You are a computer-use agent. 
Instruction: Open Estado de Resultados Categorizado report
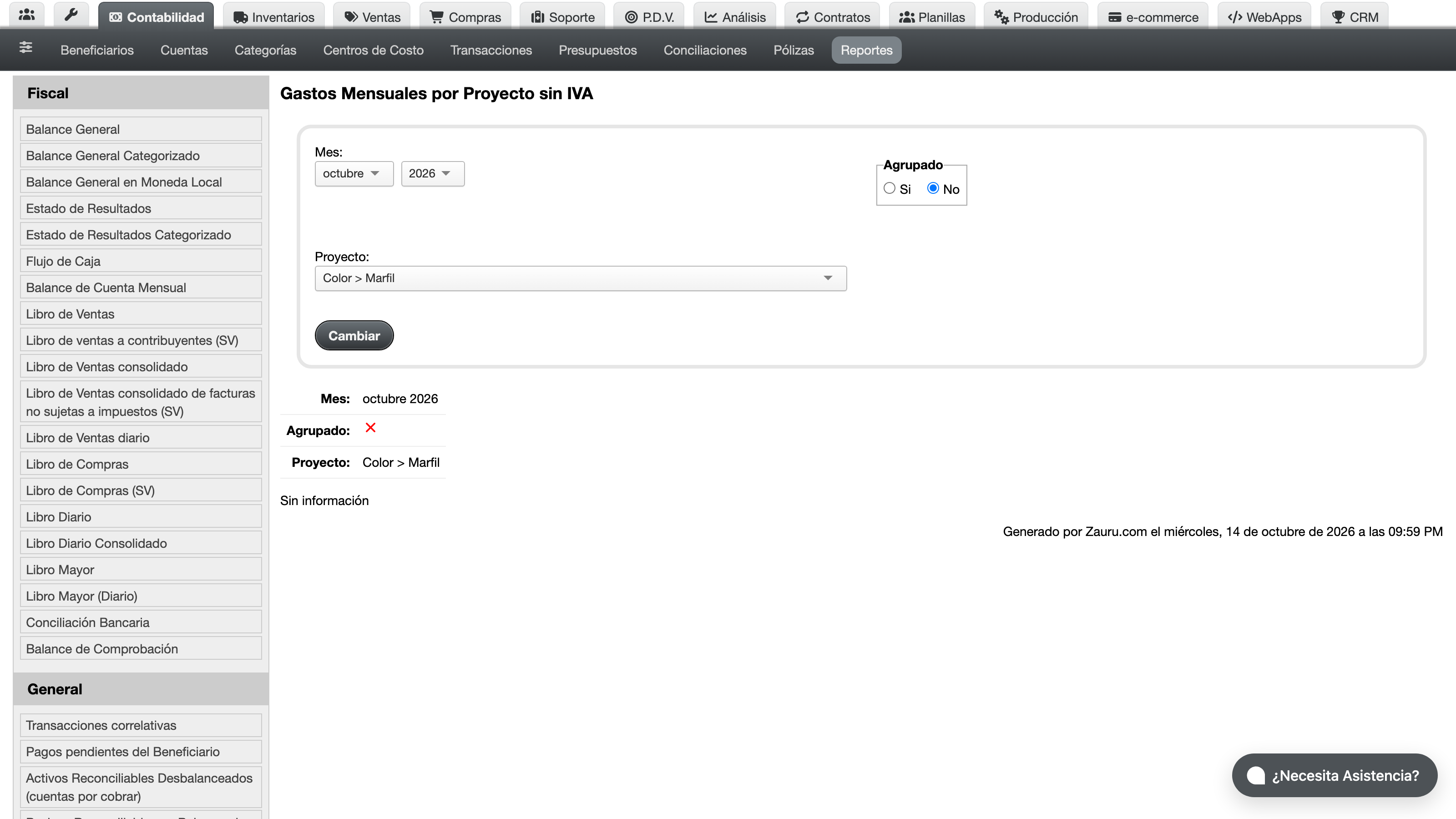click(141, 235)
